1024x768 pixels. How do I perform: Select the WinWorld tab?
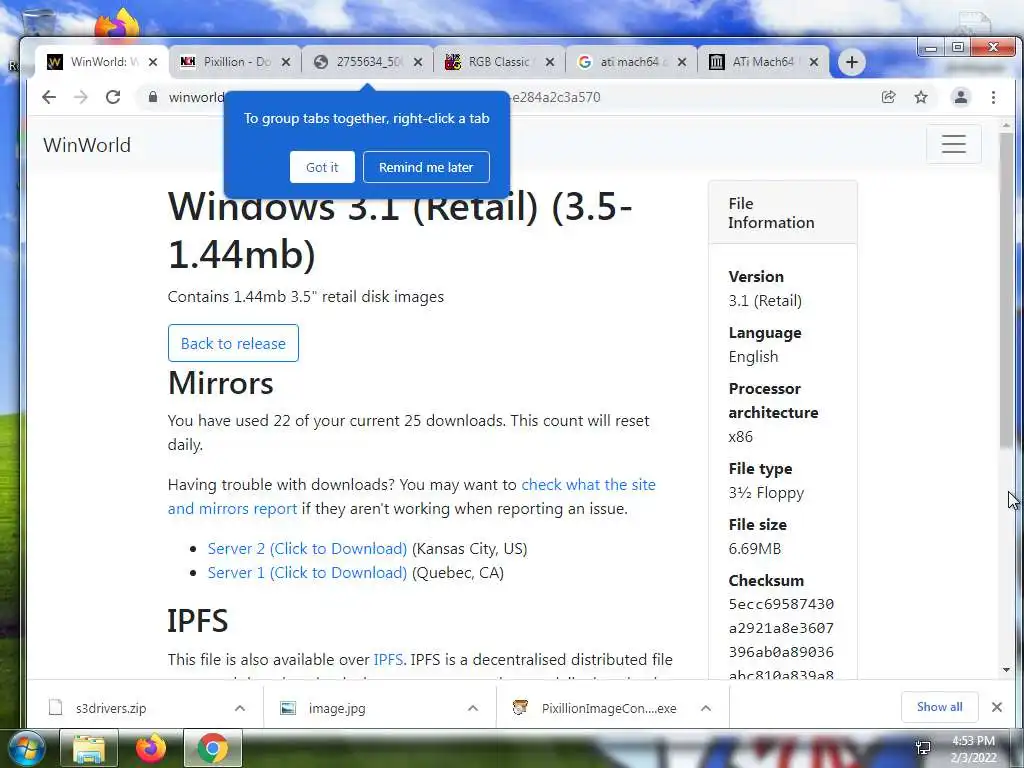101,62
